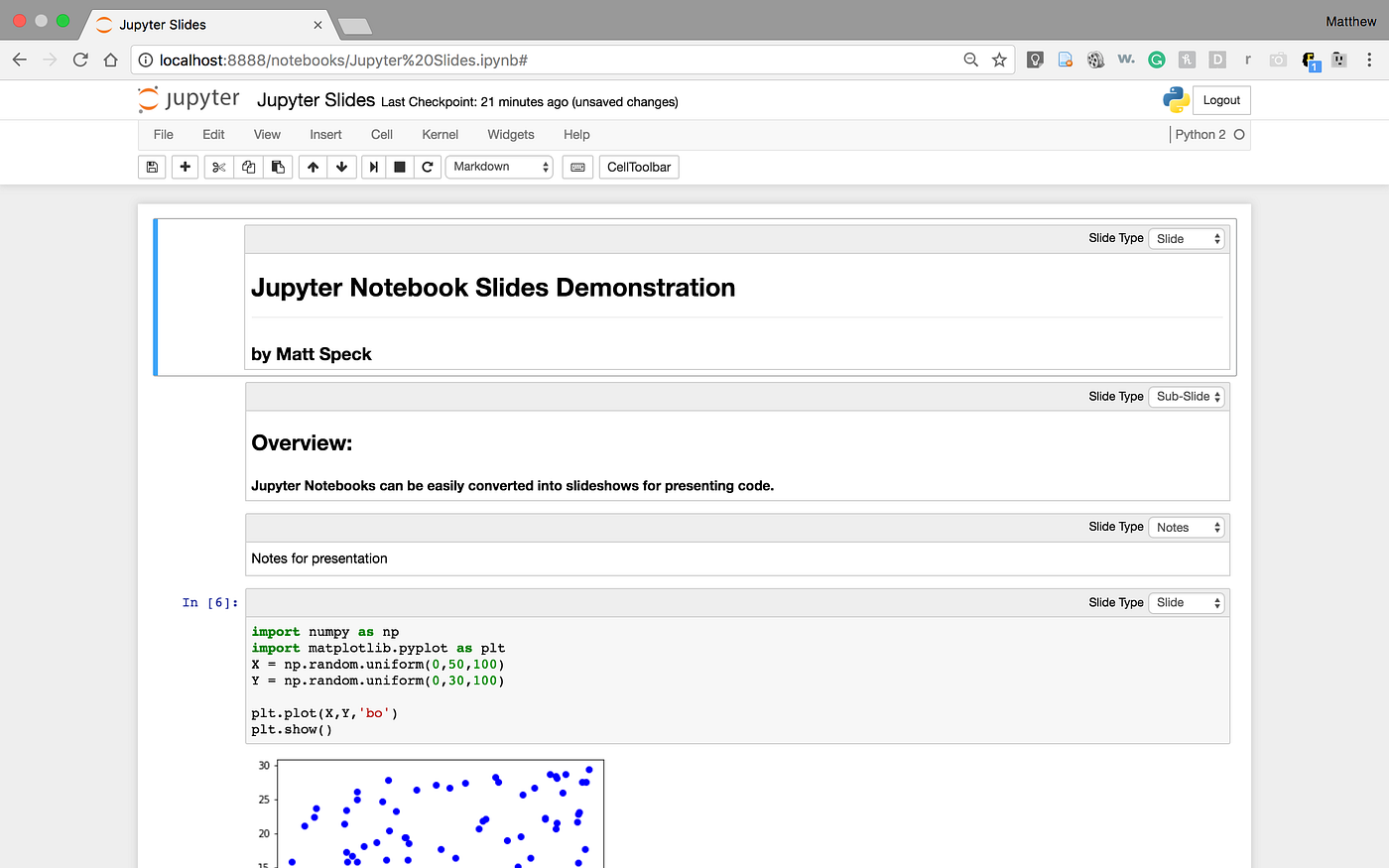Open the keyboard command palette

[x=577, y=167]
